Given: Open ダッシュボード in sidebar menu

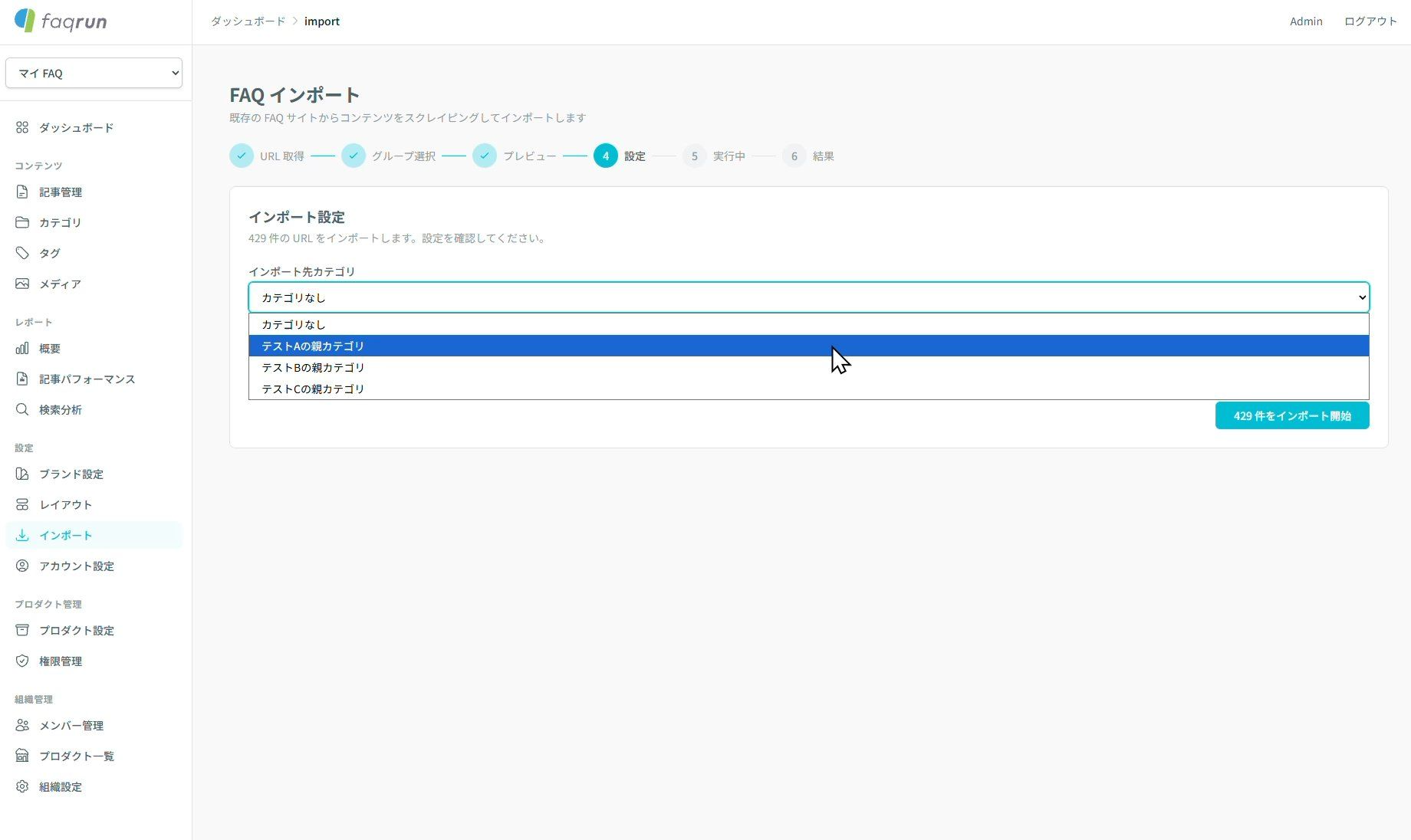Looking at the screenshot, I should (94, 127).
